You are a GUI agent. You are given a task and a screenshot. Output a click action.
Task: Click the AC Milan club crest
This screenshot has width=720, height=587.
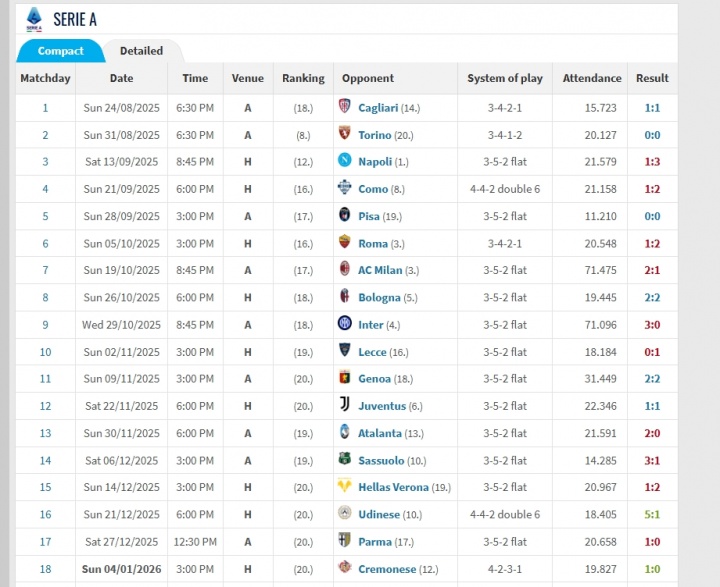pos(345,270)
